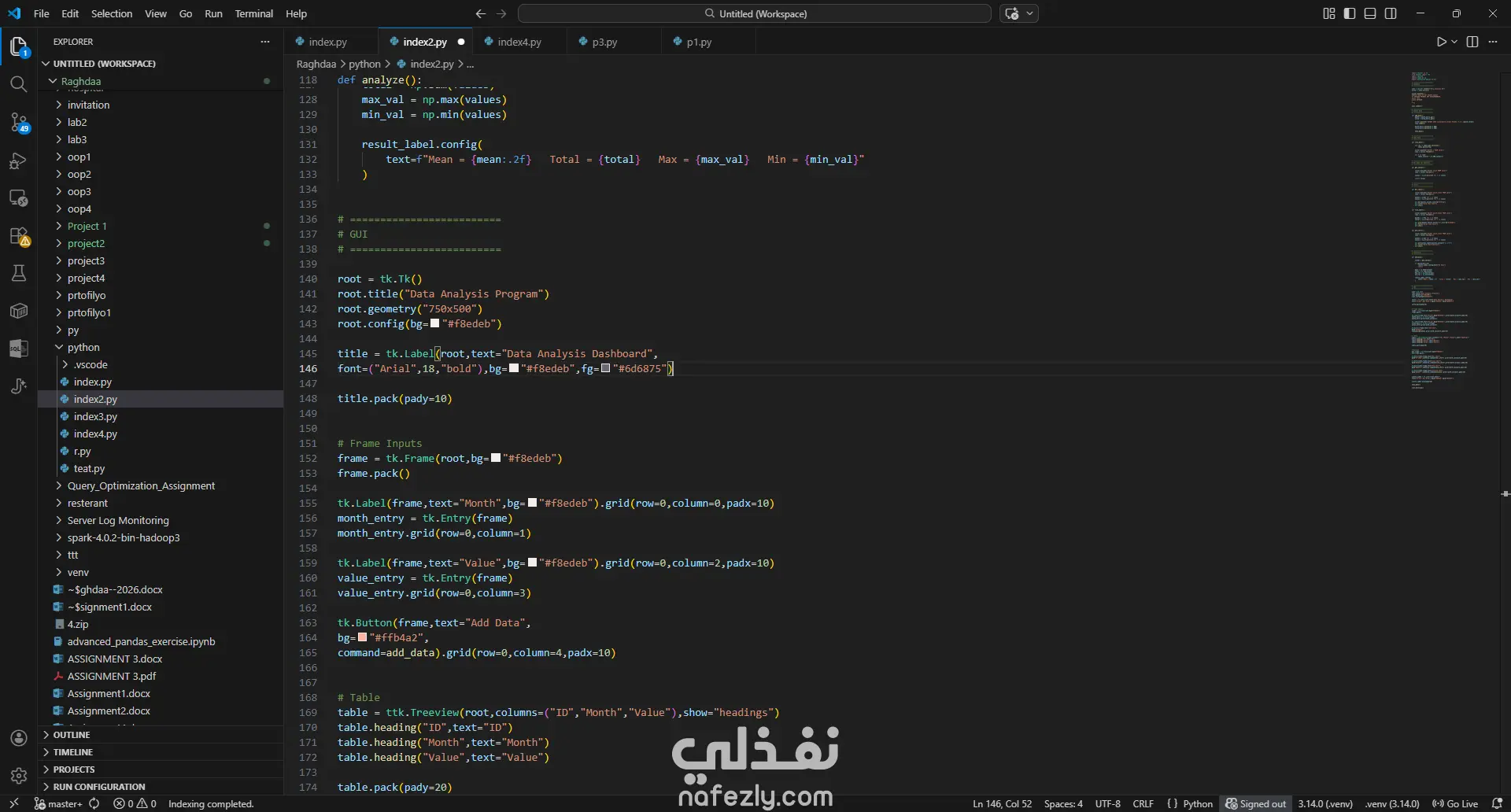
Task: Change indentation via Spaces: 4
Action: [1063, 803]
